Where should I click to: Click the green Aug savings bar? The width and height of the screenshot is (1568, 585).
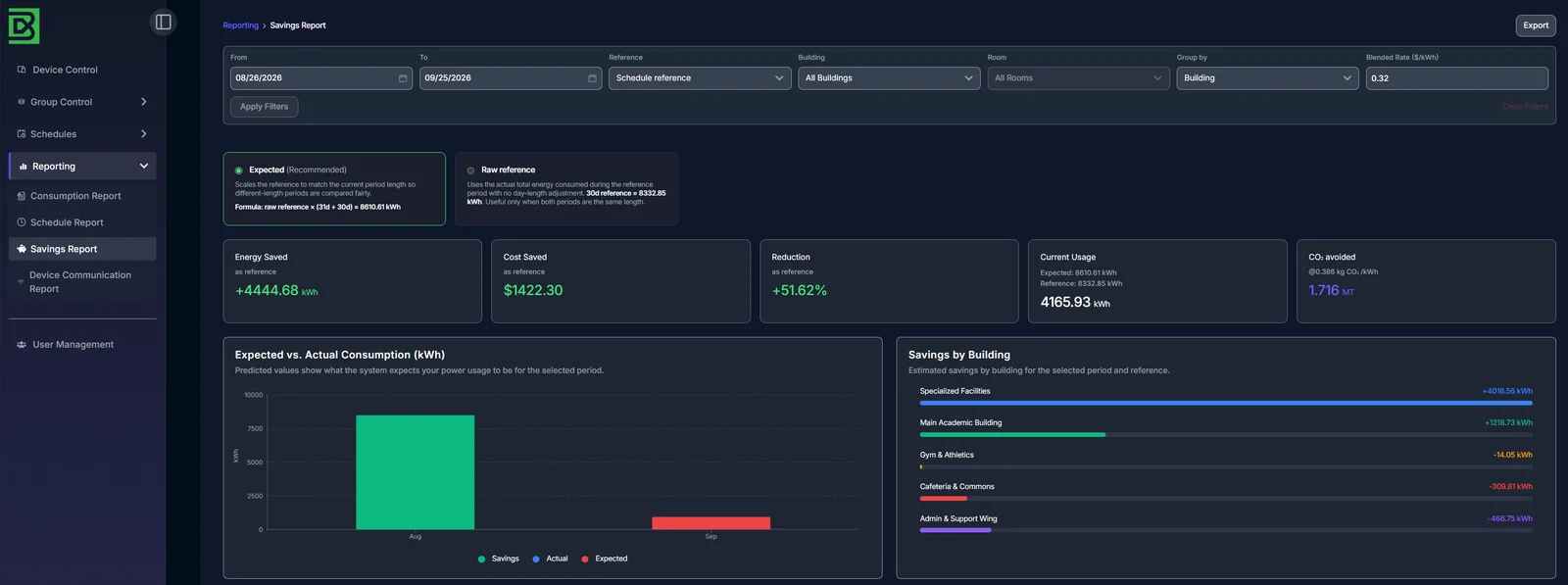[415, 472]
